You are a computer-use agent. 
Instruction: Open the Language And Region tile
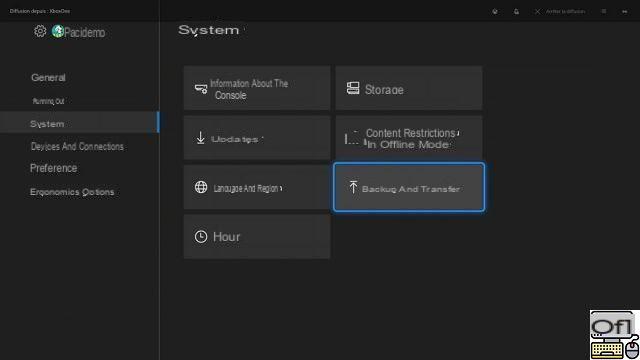pos(257,187)
